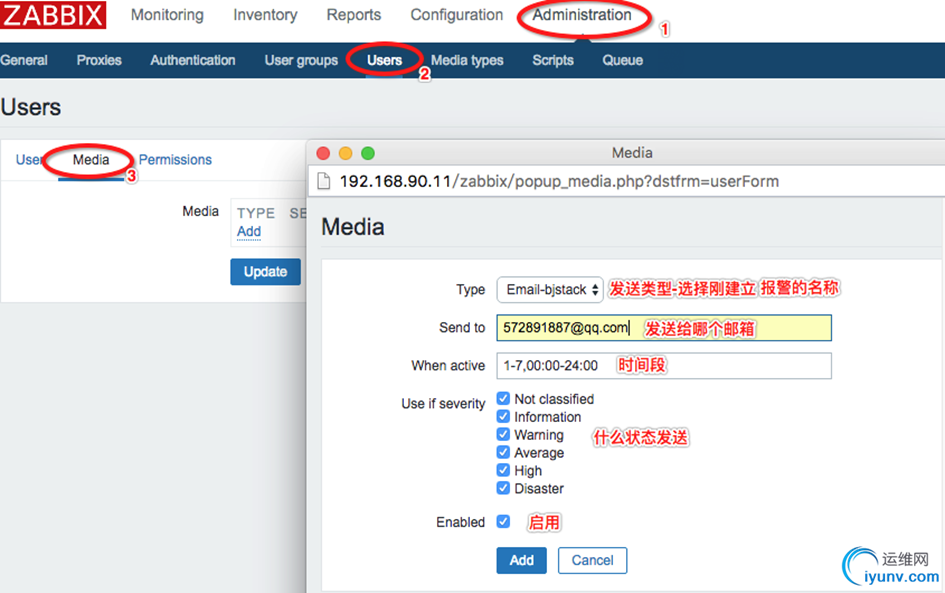Open the Monitoring menu
The height and width of the screenshot is (593, 945).
coord(167,15)
